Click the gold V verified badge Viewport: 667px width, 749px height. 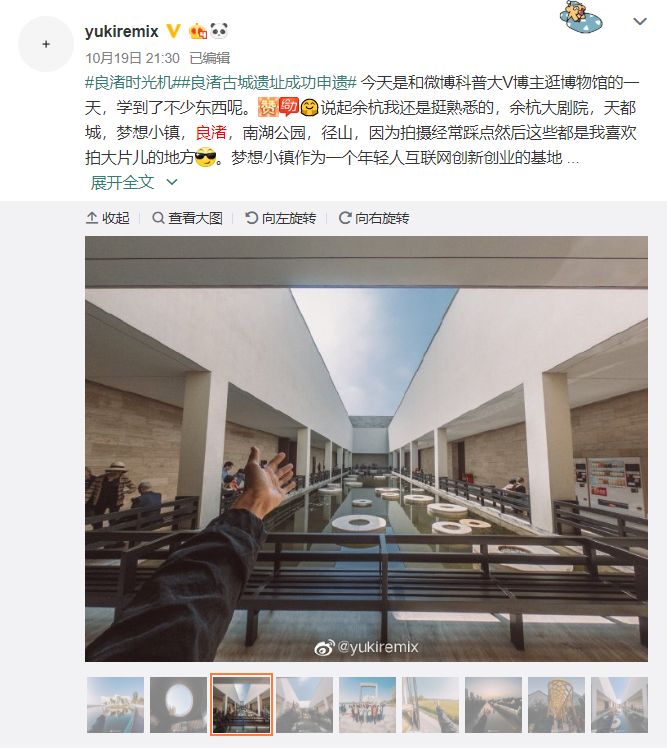point(173,31)
